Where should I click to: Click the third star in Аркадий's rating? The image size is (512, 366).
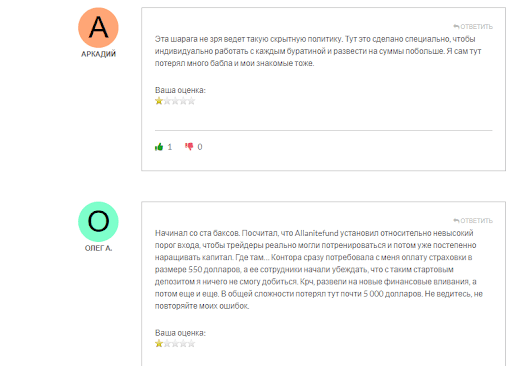(x=175, y=101)
